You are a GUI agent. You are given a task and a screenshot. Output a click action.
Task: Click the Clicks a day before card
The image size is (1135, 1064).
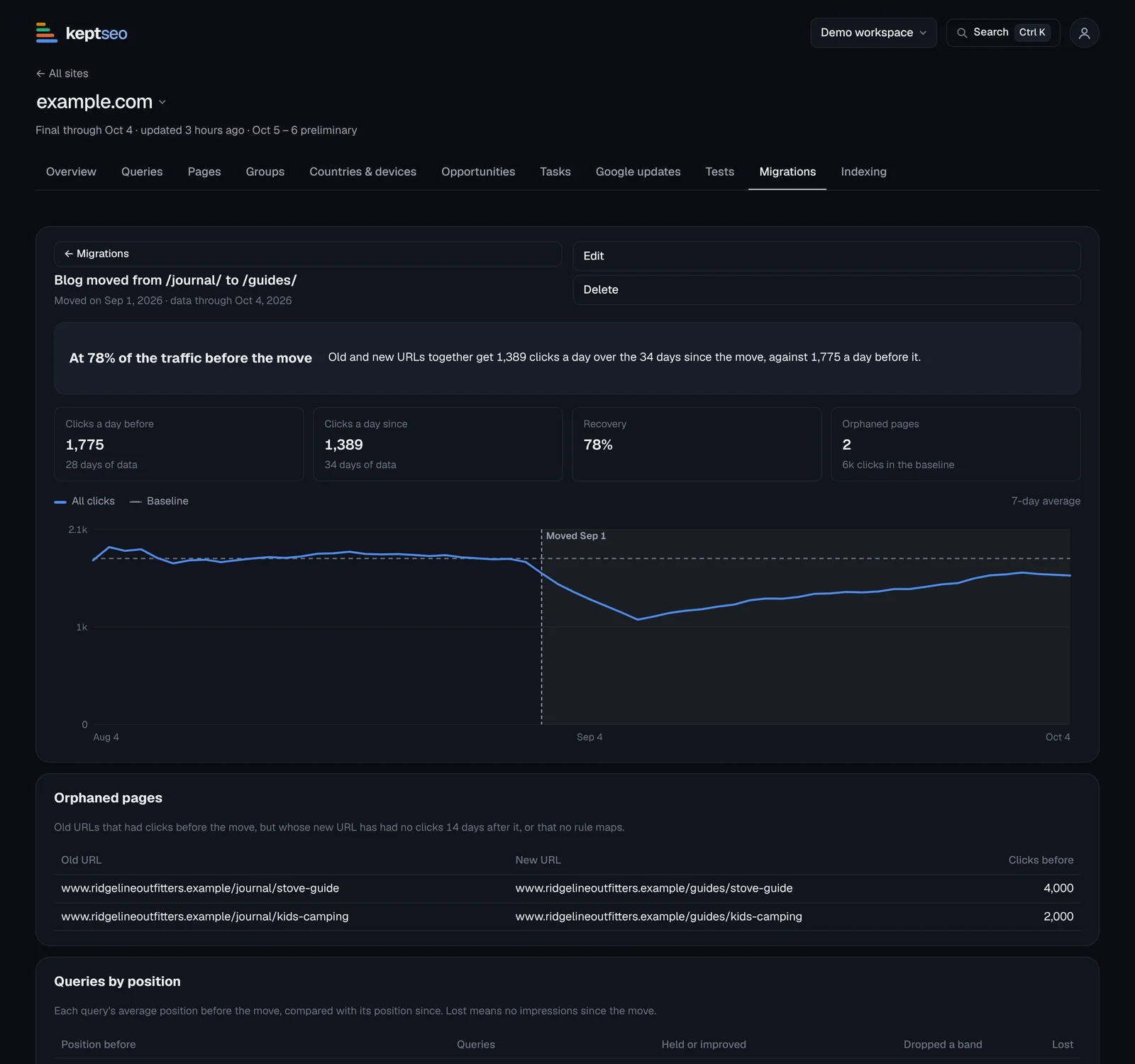tap(179, 445)
